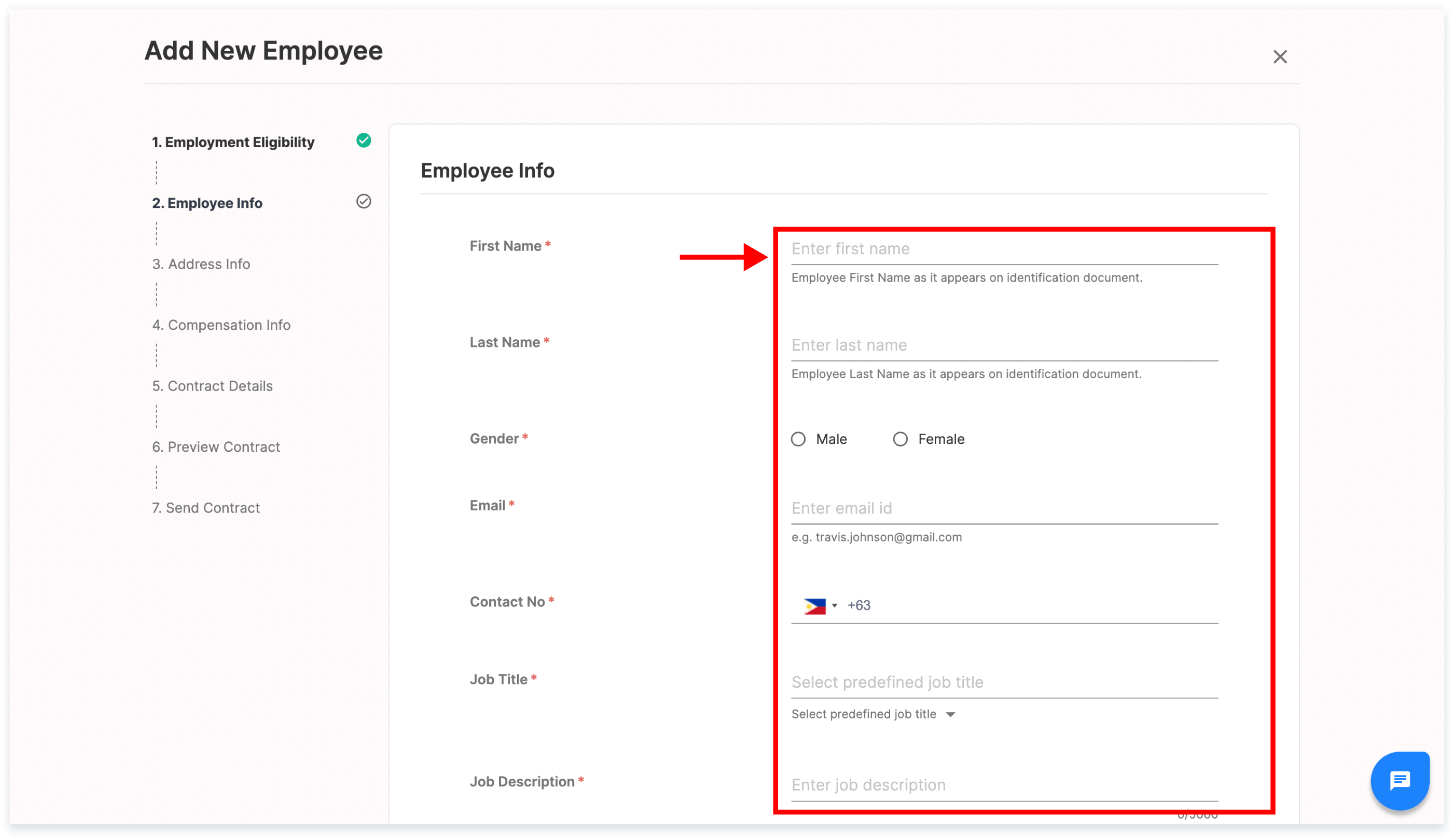Screen dimensions: 1454x840
Task: Click the Enter first name field
Action: [1004, 249]
